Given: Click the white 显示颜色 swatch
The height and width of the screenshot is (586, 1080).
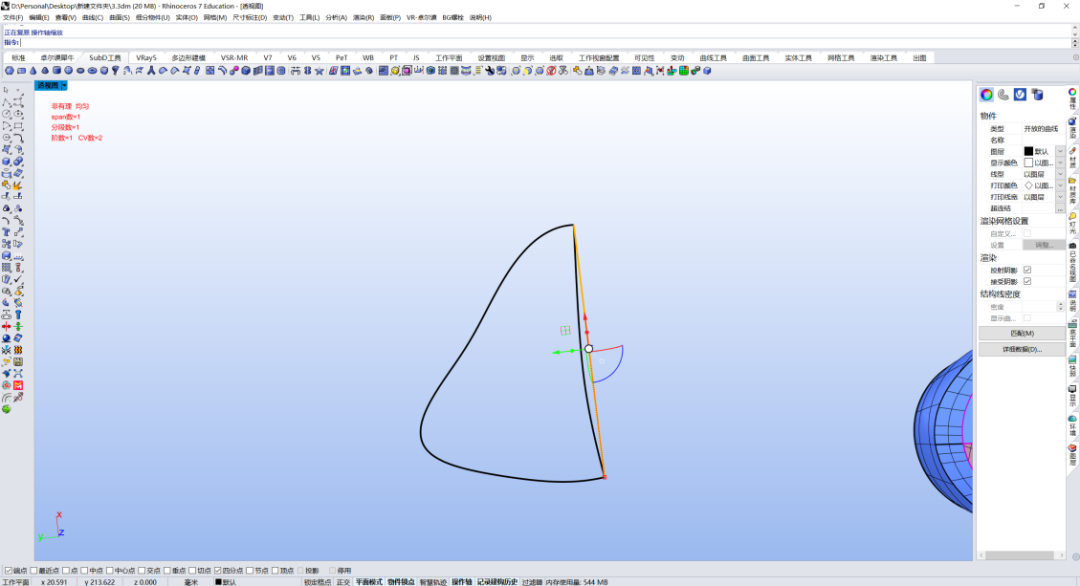Looking at the screenshot, I should [x=1028, y=163].
